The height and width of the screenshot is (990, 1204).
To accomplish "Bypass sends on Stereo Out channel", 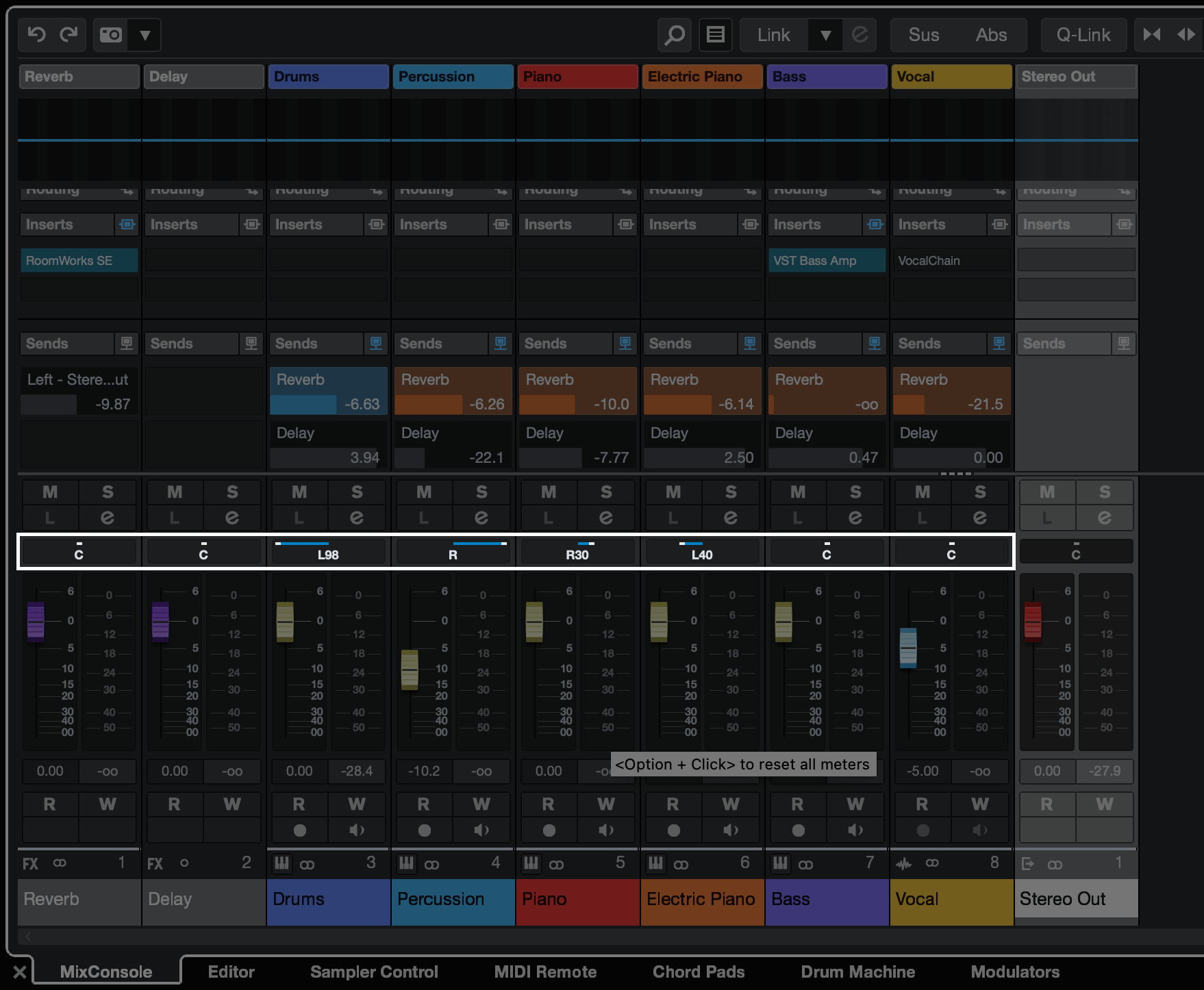I will click(1124, 343).
